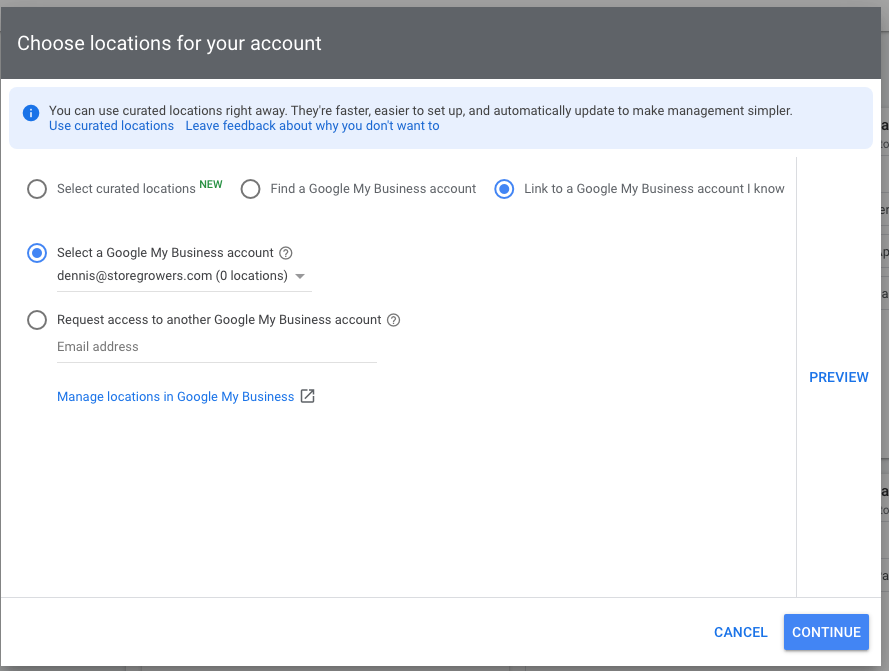Open Use curated locations link
Image resolution: width=889 pixels, height=671 pixels.
click(x=111, y=126)
